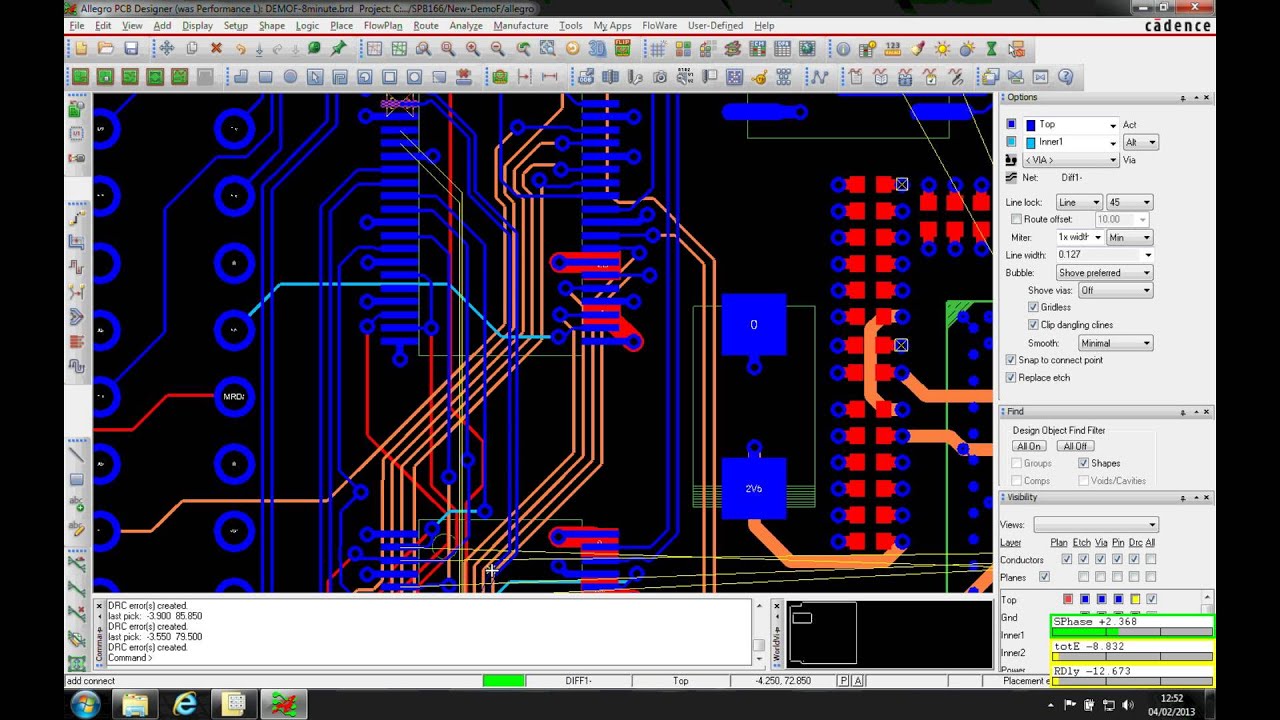Toggle the Gridless checkbox
Screen dimensions: 1280x720
coord(1033,307)
